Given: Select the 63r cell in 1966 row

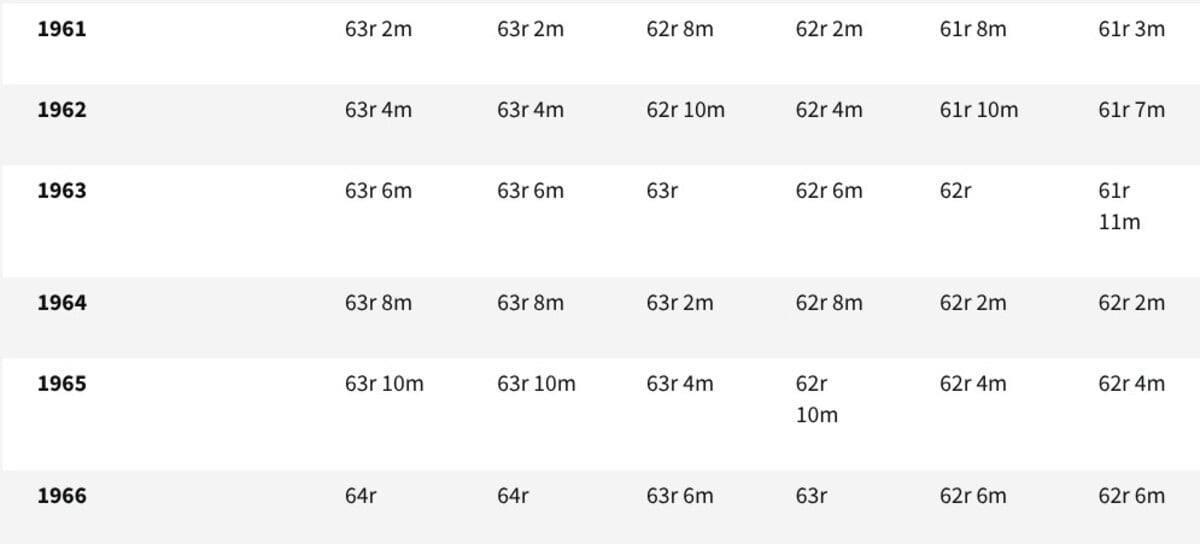Looking at the screenshot, I should [x=811, y=496].
